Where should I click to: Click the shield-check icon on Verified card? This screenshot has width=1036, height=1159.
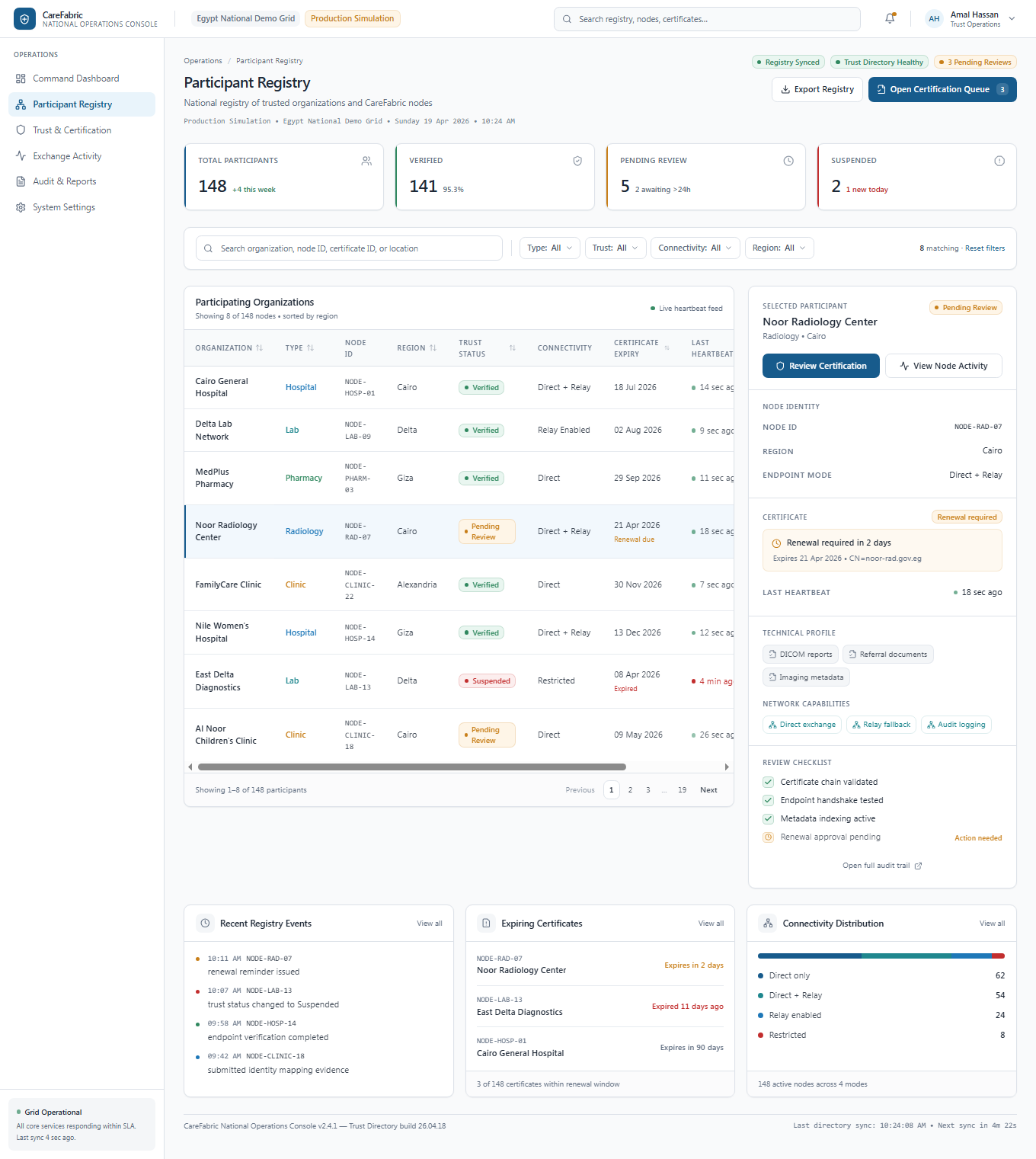[577, 161]
